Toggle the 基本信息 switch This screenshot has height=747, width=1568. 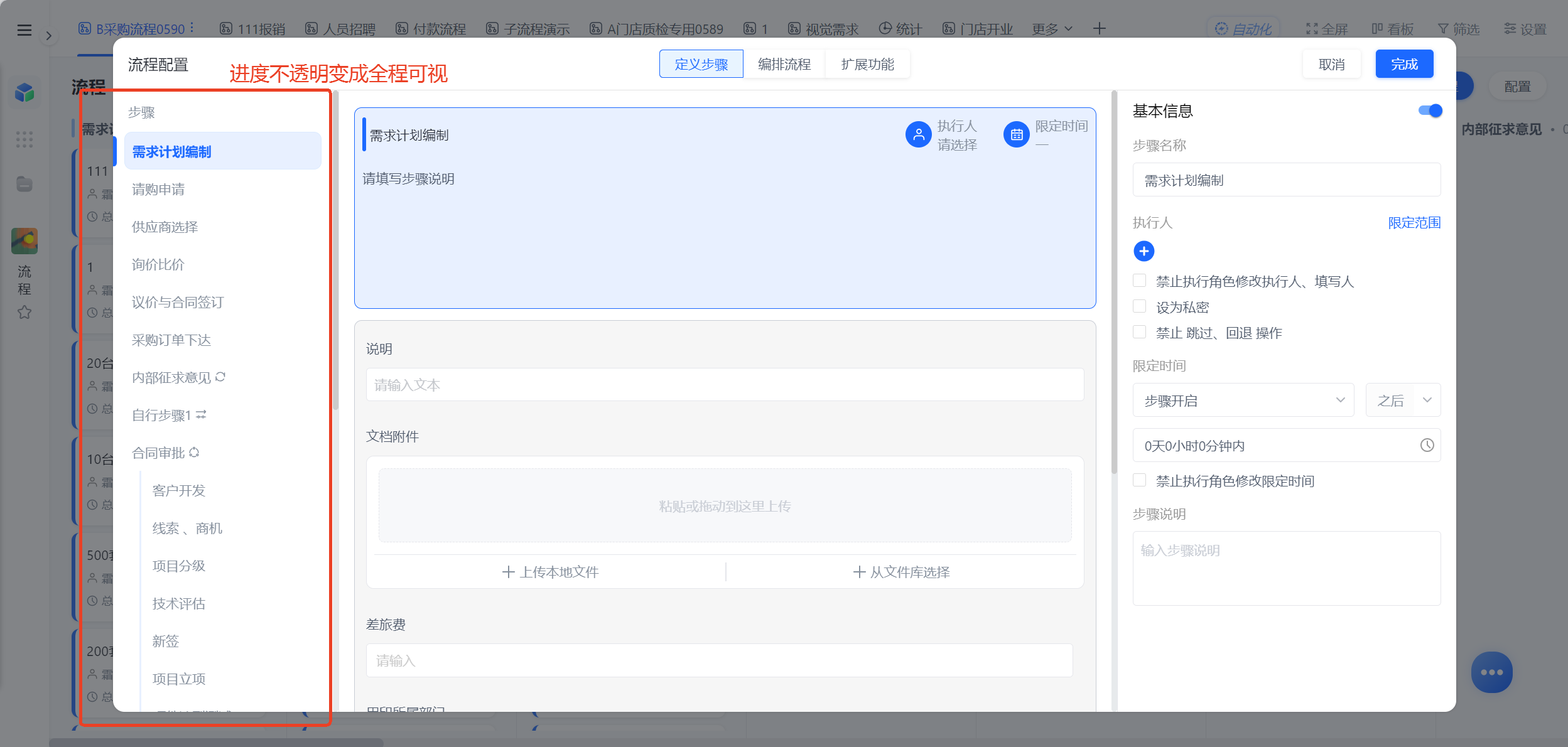click(1430, 110)
